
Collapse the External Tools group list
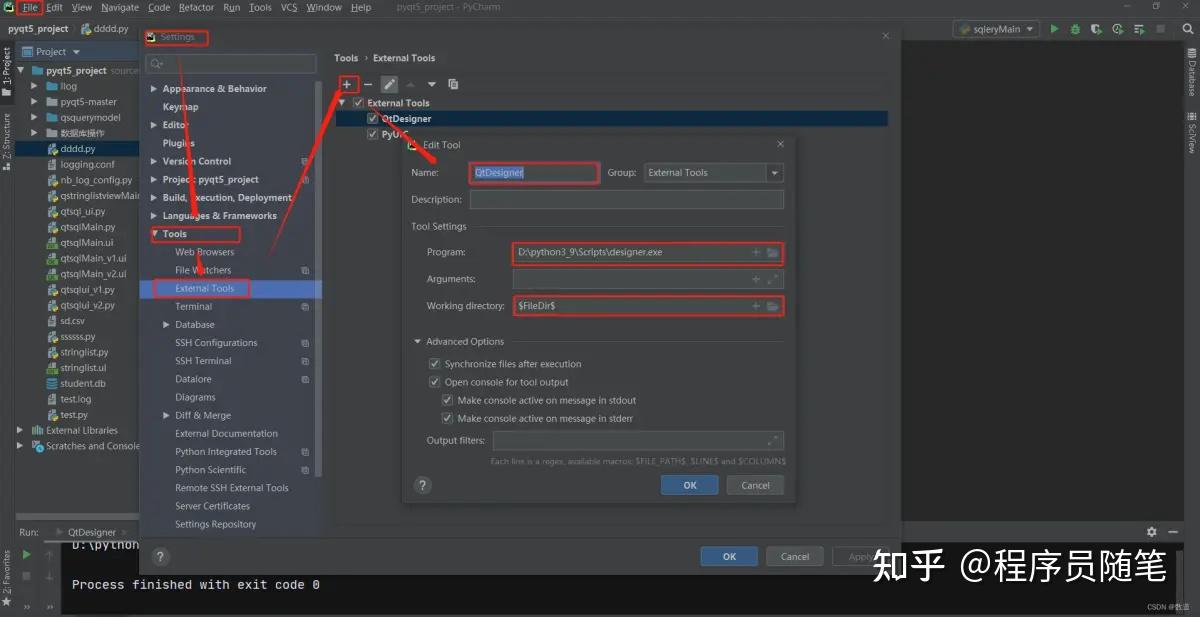(x=343, y=102)
